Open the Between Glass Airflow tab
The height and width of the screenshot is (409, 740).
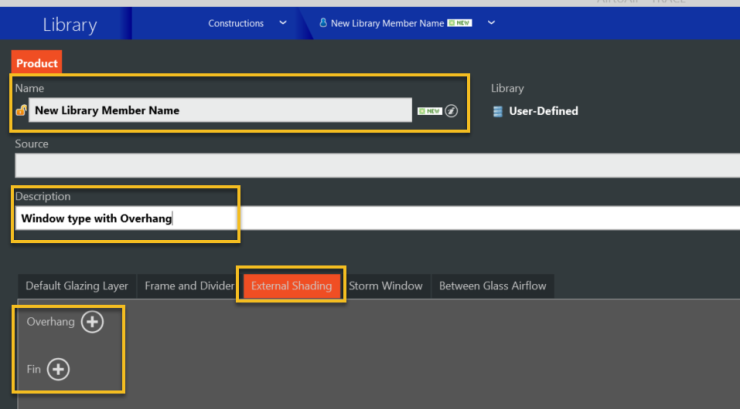492,286
